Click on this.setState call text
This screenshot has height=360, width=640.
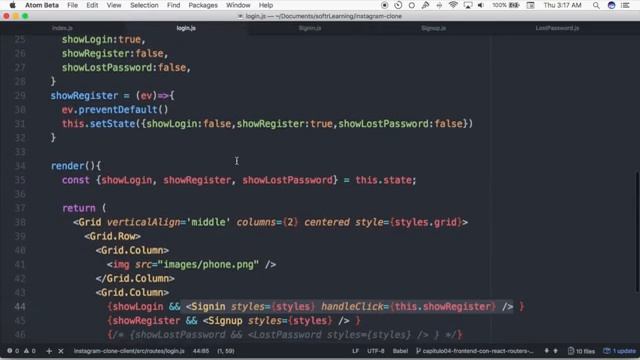(x=98, y=124)
